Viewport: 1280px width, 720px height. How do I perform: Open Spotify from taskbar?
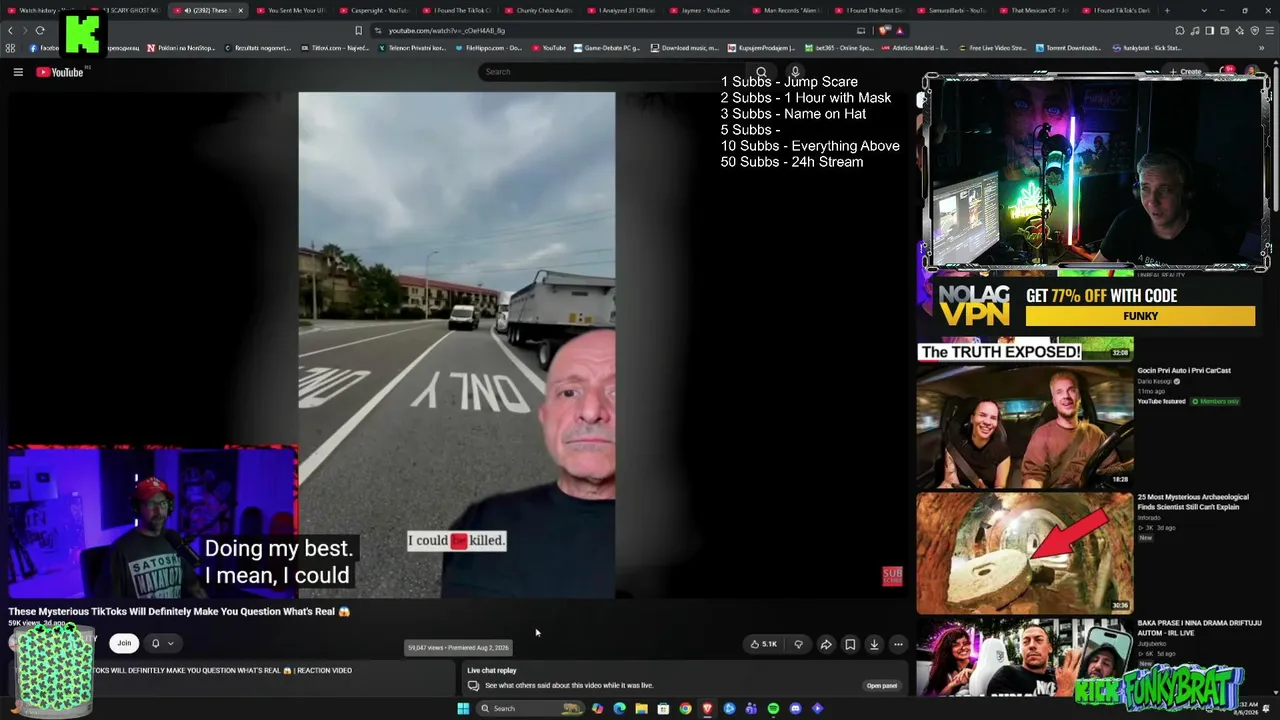pyautogui.click(x=773, y=708)
